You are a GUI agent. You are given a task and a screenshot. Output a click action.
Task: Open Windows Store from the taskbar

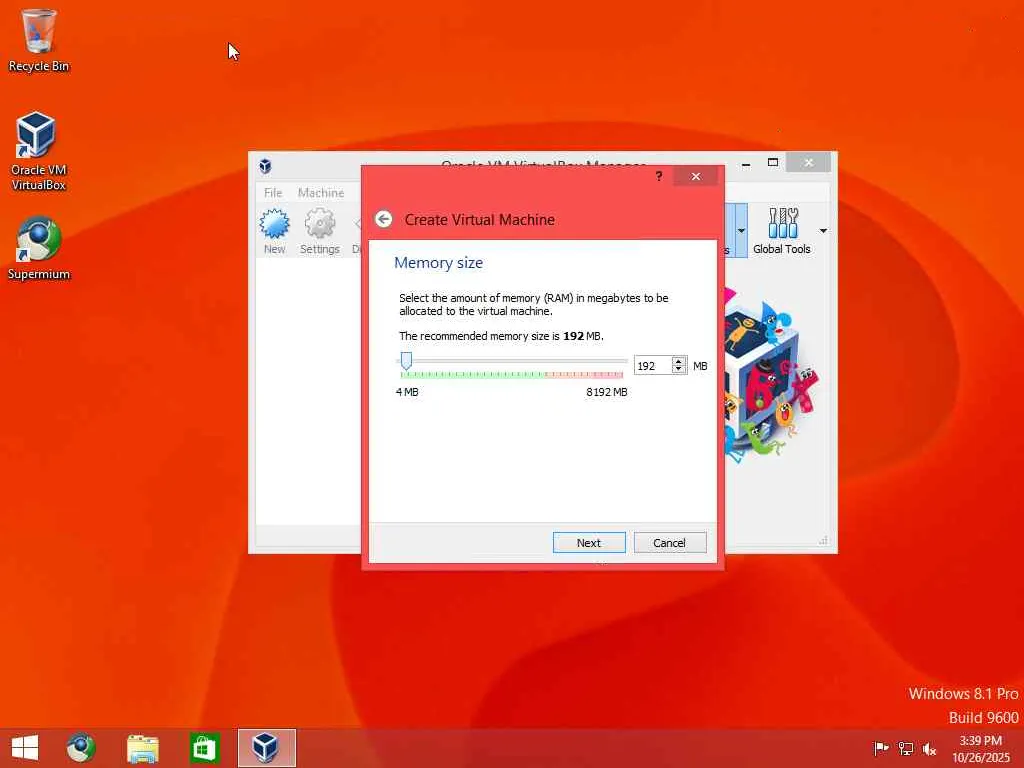(x=204, y=748)
